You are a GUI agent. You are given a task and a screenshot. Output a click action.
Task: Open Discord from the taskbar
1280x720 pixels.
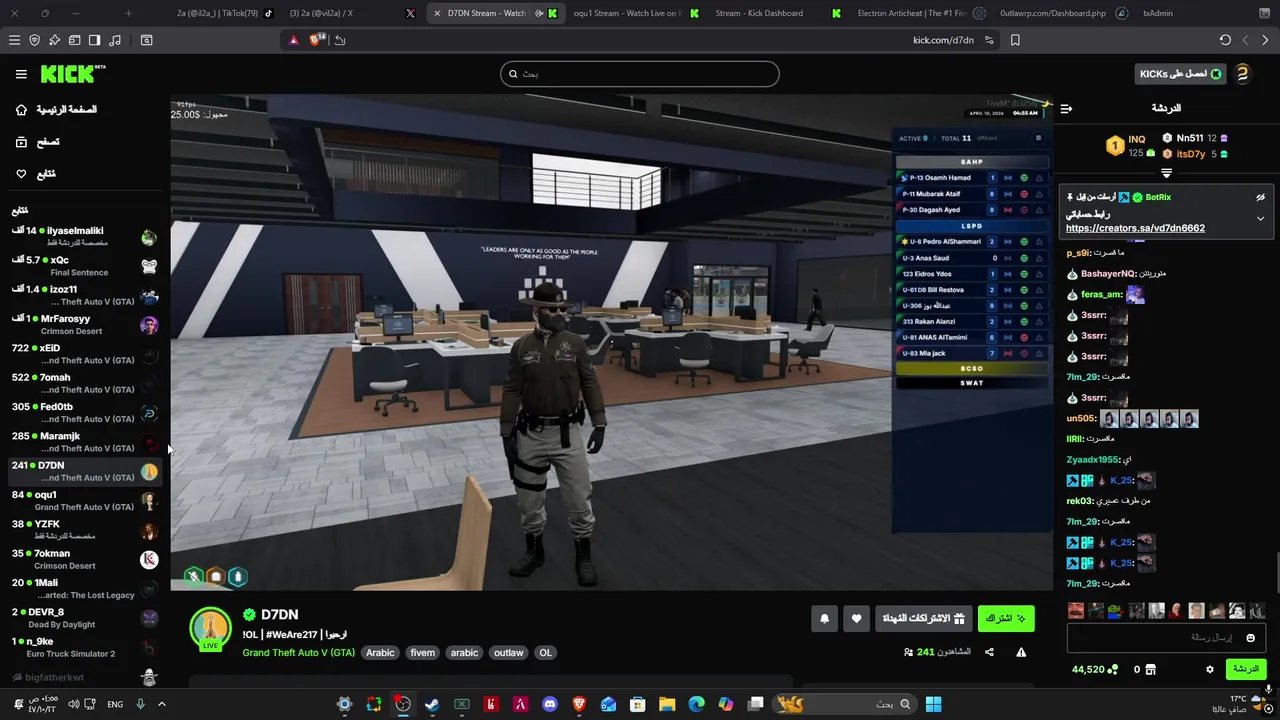pyautogui.click(x=549, y=704)
